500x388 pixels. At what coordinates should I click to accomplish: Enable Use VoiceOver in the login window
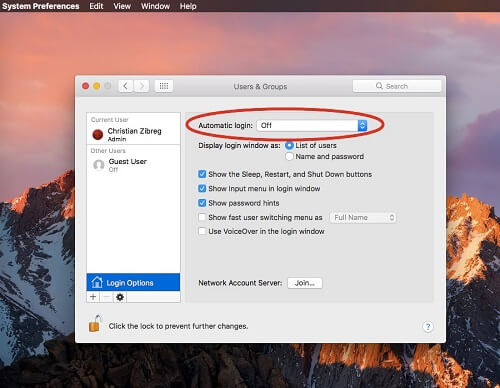click(x=202, y=231)
